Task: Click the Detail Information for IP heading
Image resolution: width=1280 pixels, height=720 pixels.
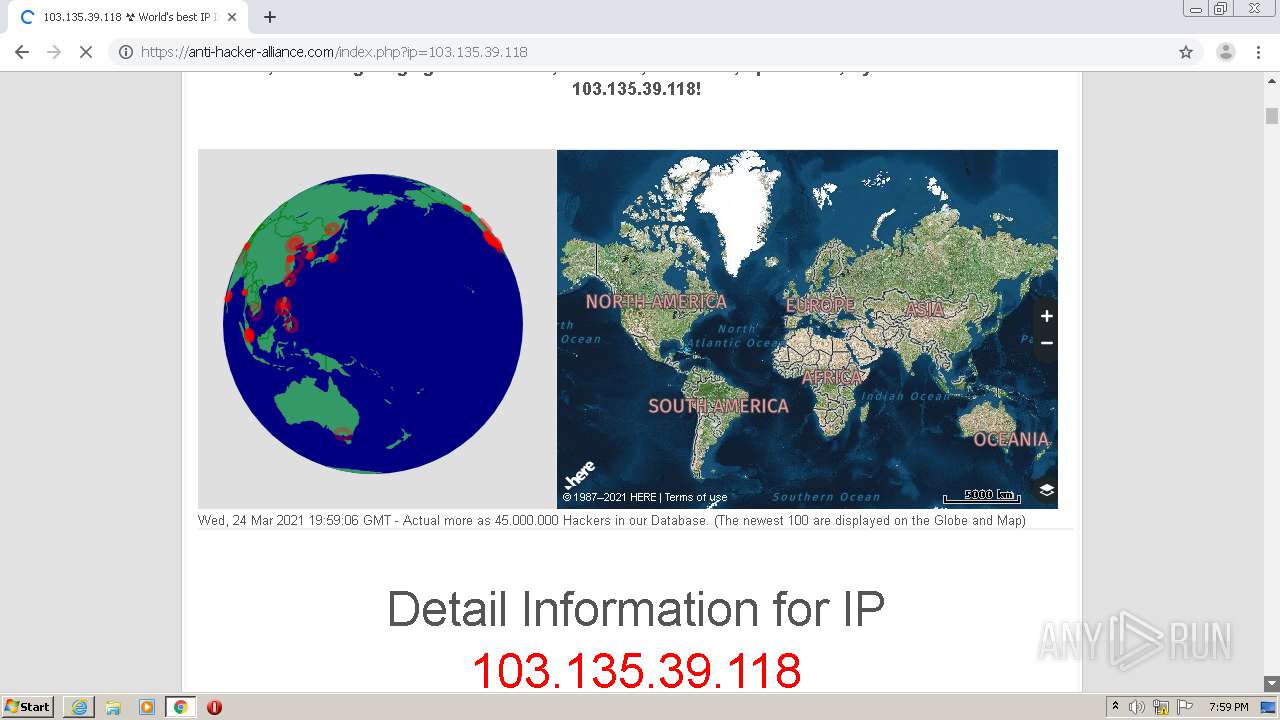Action: pyautogui.click(x=636, y=609)
